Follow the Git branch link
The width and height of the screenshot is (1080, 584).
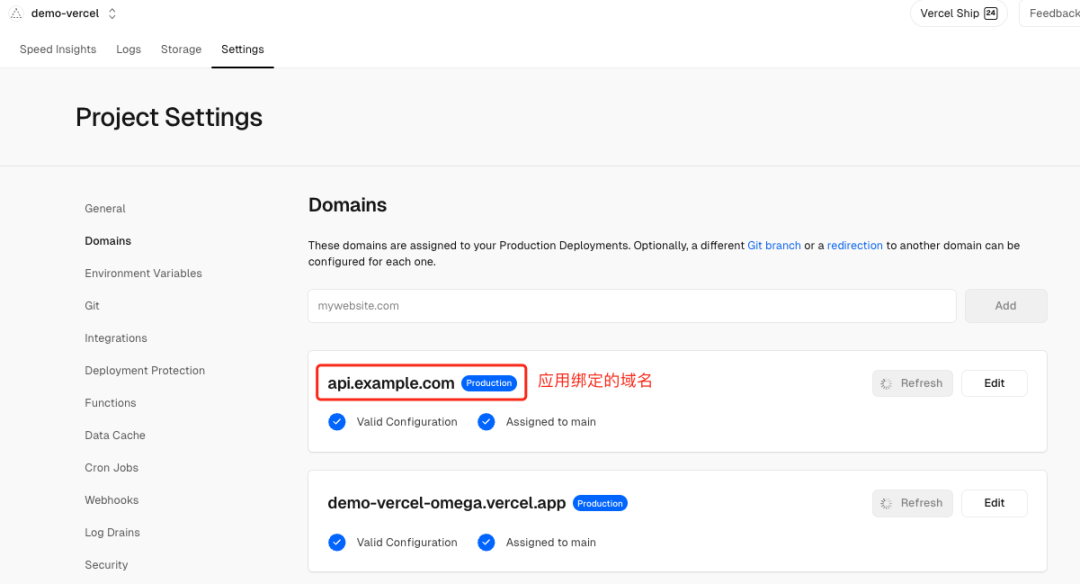pos(774,245)
